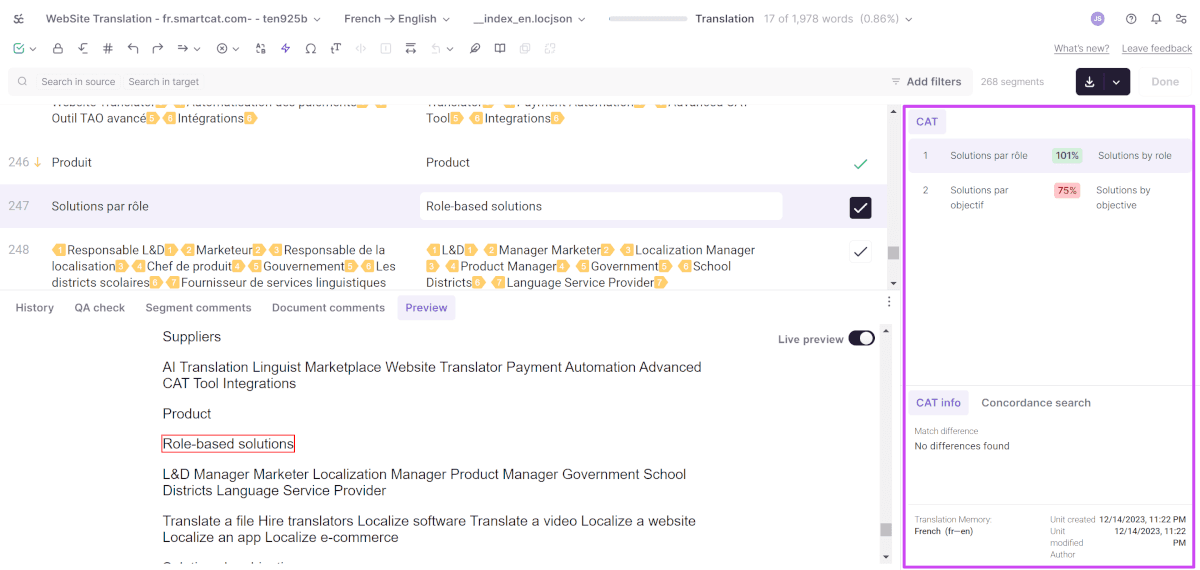Click the hash (#) toolbar icon
This screenshot has width=1200, height=570.
pyautogui.click(x=108, y=48)
